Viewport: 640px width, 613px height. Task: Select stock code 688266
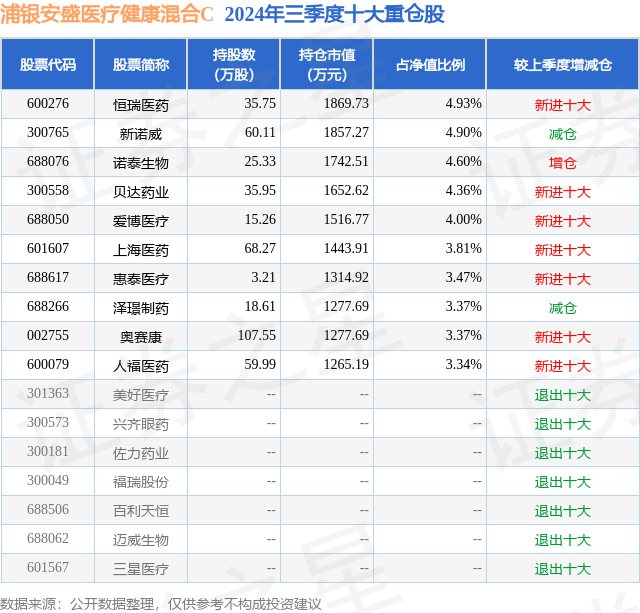pyautogui.click(x=48, y=306)
